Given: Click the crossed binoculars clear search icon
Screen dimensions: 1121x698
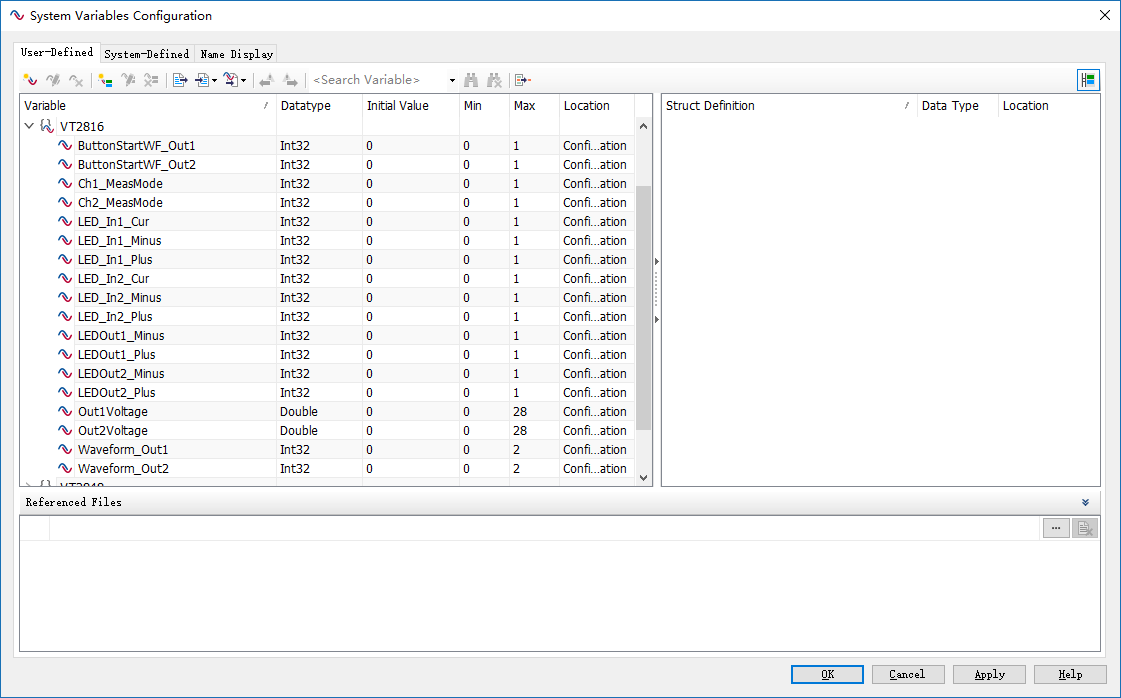Looking at the screenshot, I should point(494,80).
